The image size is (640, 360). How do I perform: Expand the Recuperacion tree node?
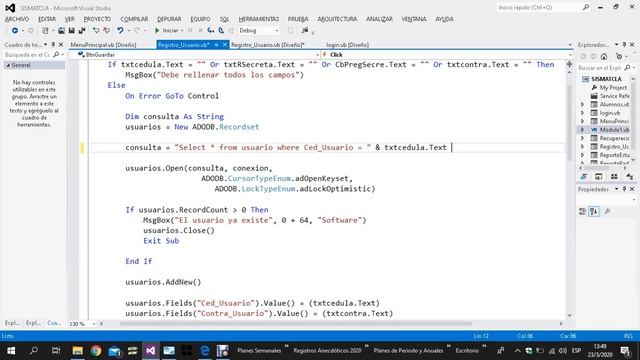coord(582,138)
